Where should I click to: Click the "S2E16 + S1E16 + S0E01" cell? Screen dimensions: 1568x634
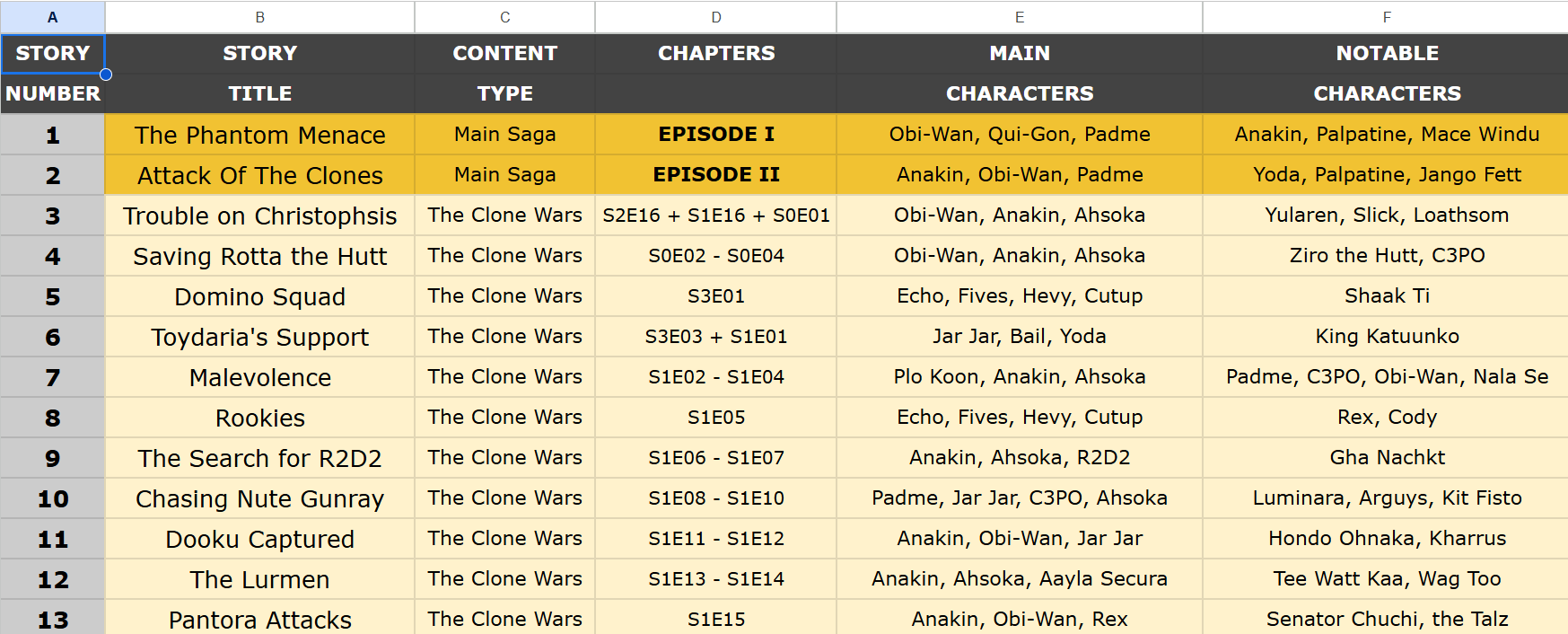[x=715, y=216]
